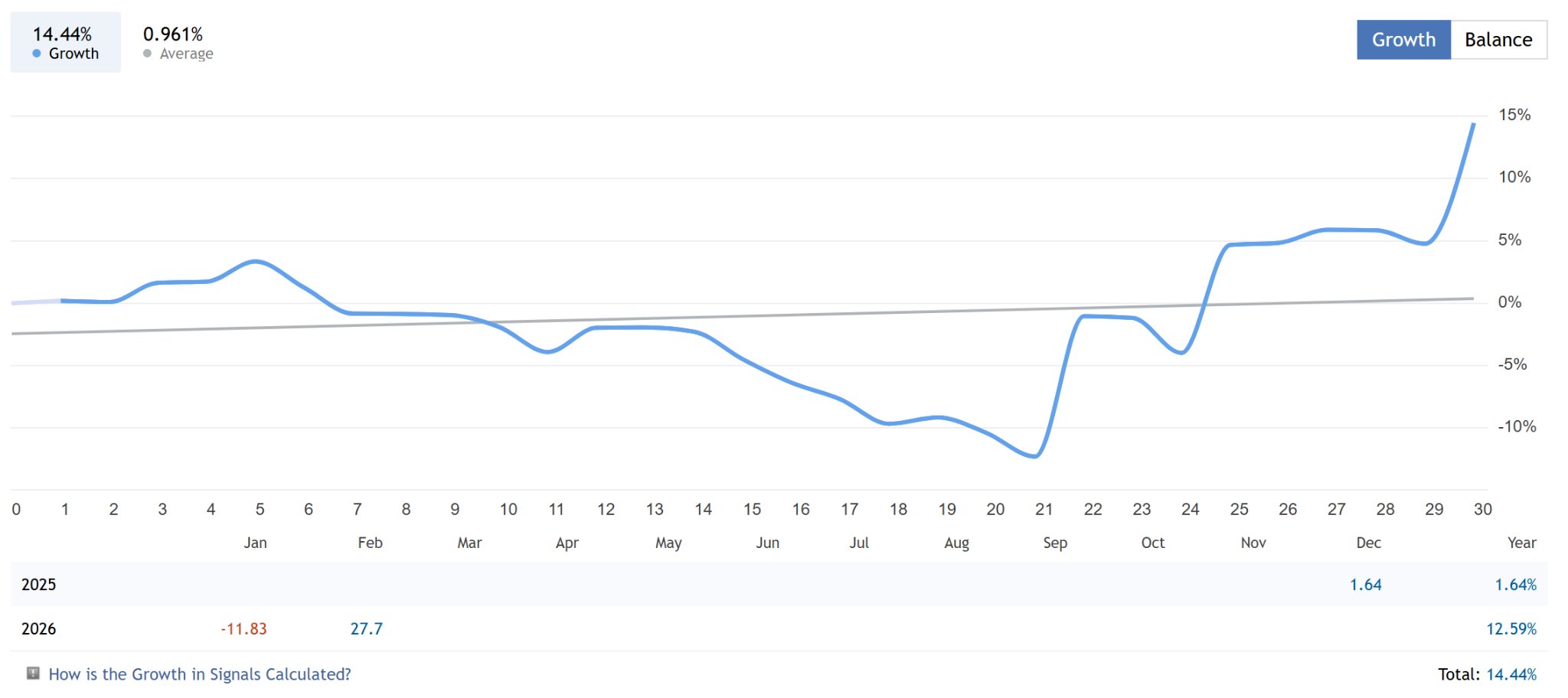Click the 2026 January value -11.83
Screen dimensions: 1568x698
point(243,629)
